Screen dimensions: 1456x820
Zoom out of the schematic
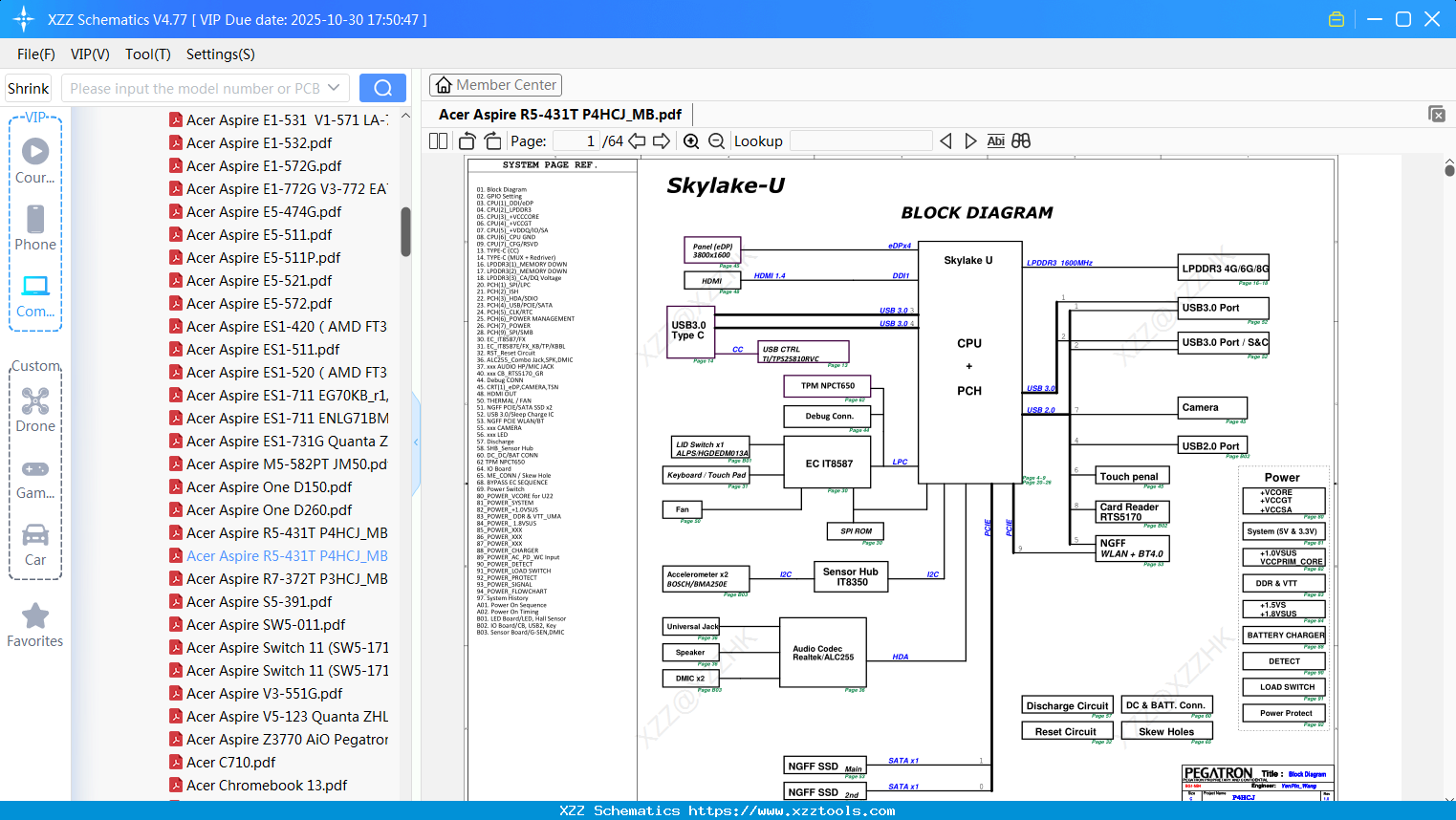[716, 141]
